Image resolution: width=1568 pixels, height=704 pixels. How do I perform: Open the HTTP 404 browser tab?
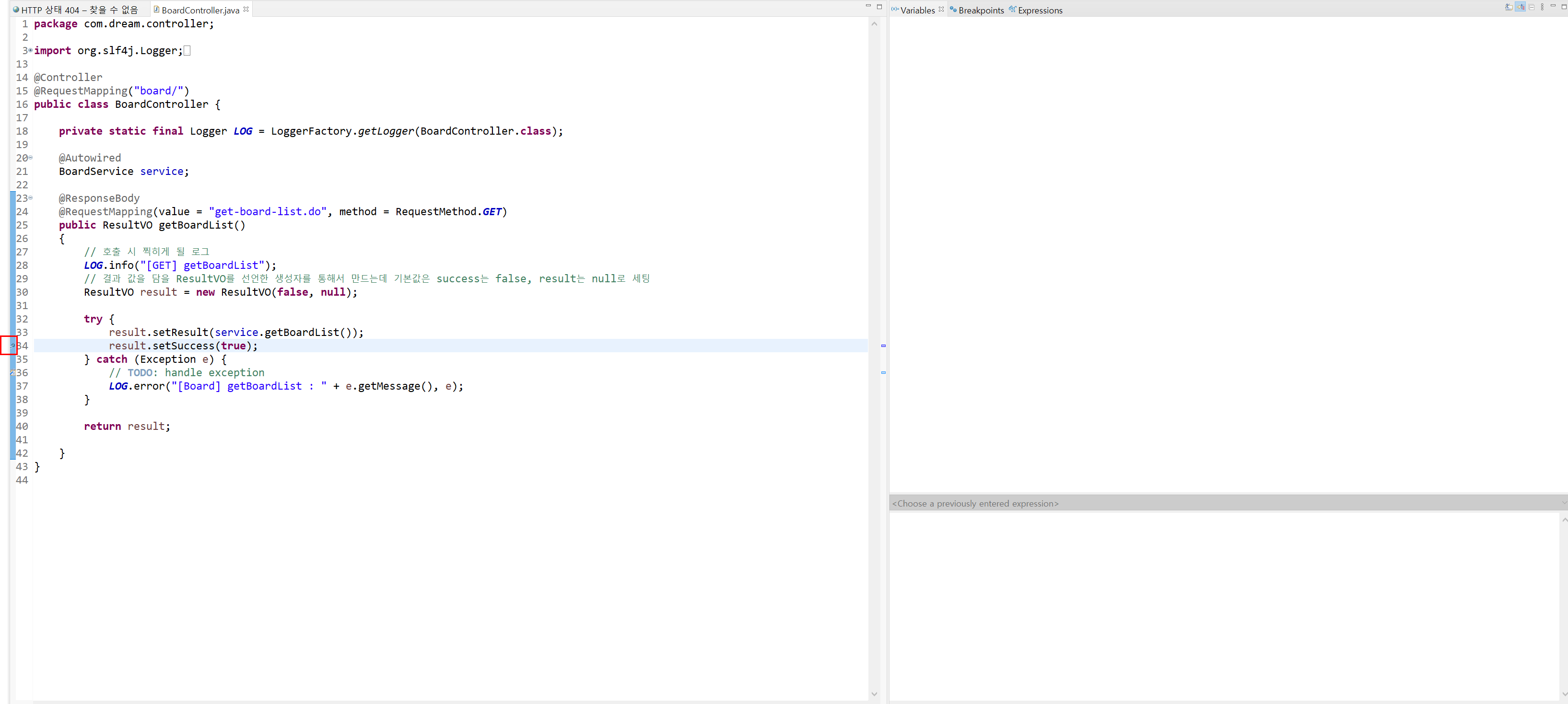click(75, 11)
